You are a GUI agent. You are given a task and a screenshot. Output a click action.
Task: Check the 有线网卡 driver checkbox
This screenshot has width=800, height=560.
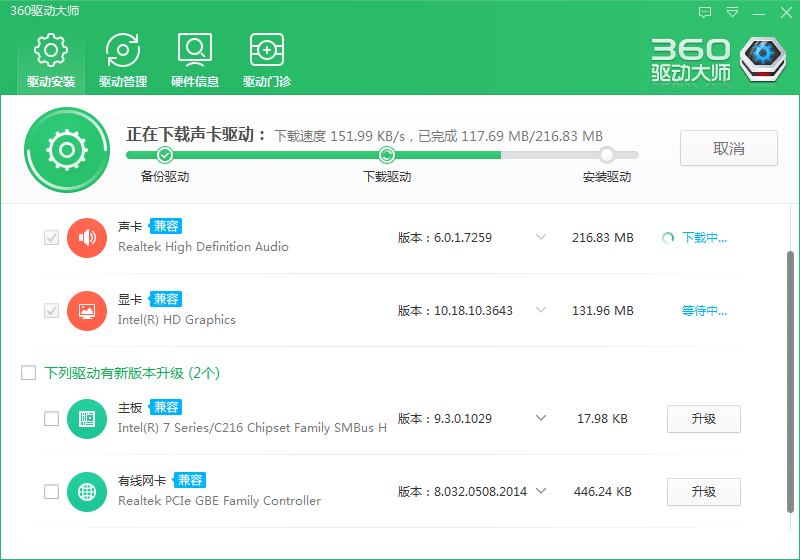click(52, 492)
